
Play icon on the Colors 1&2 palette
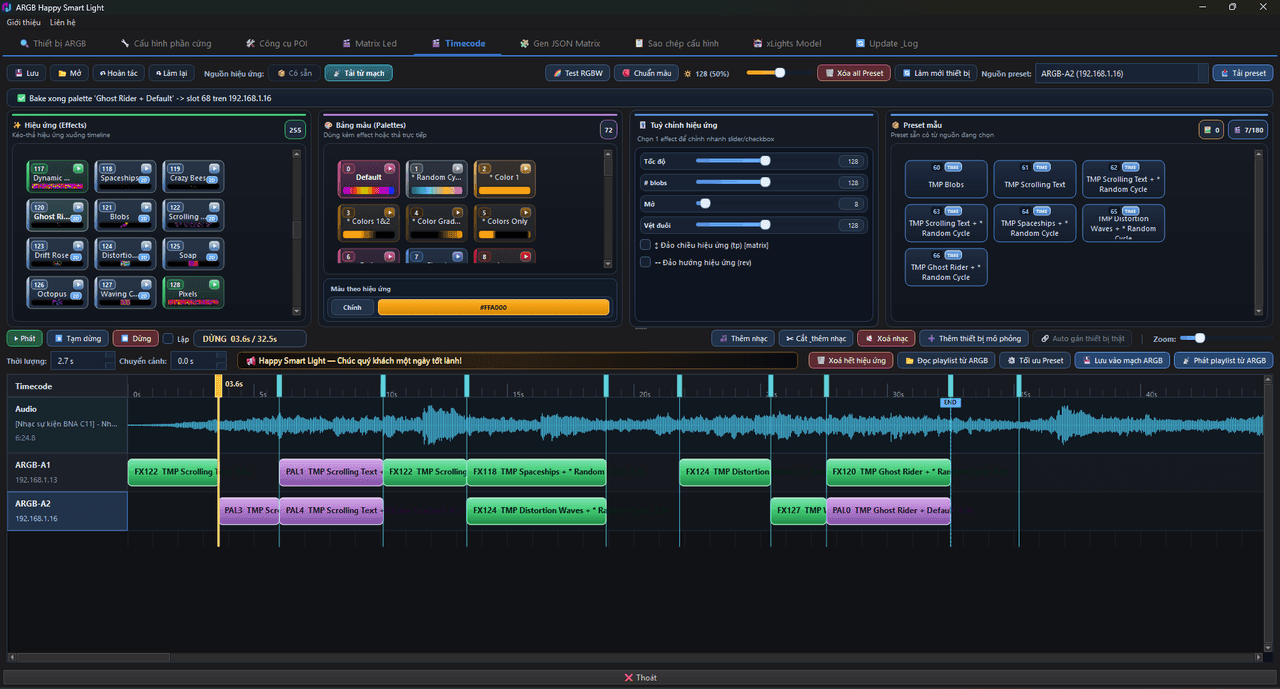click(x=390, y=212)
